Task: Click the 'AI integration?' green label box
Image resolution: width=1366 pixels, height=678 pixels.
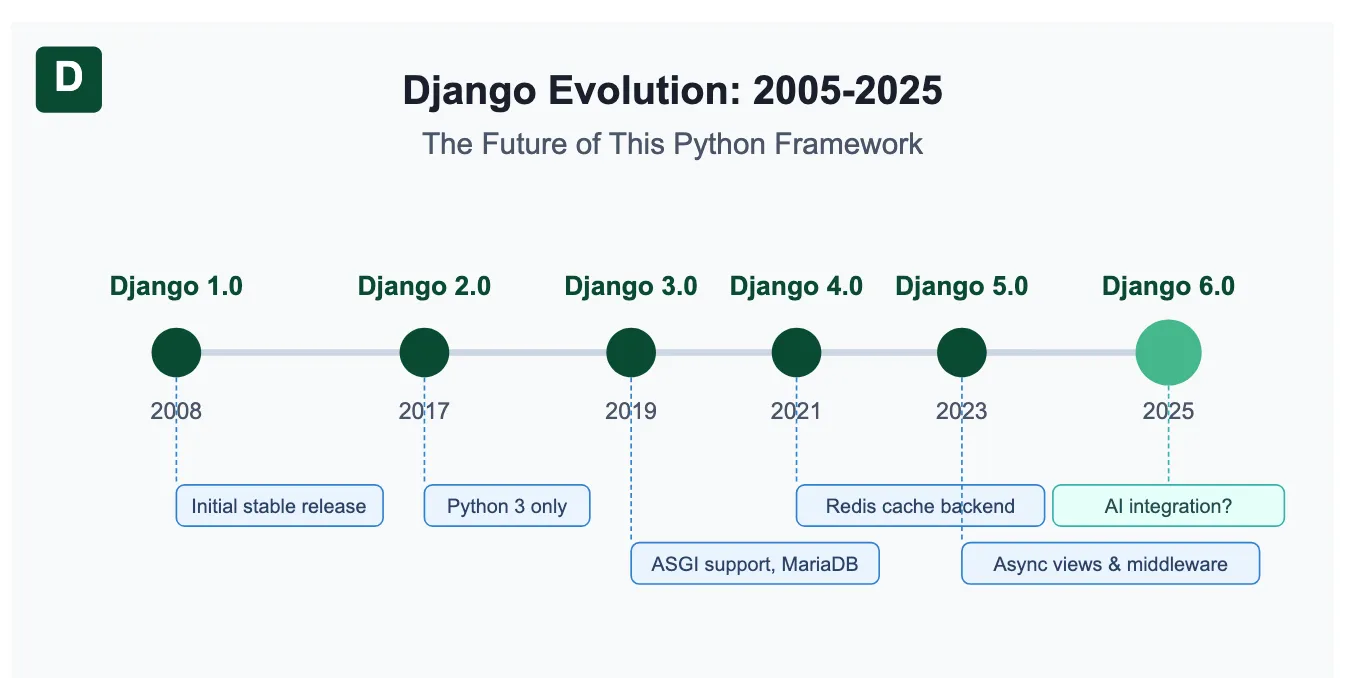Action: click(x=1168, y=506)
